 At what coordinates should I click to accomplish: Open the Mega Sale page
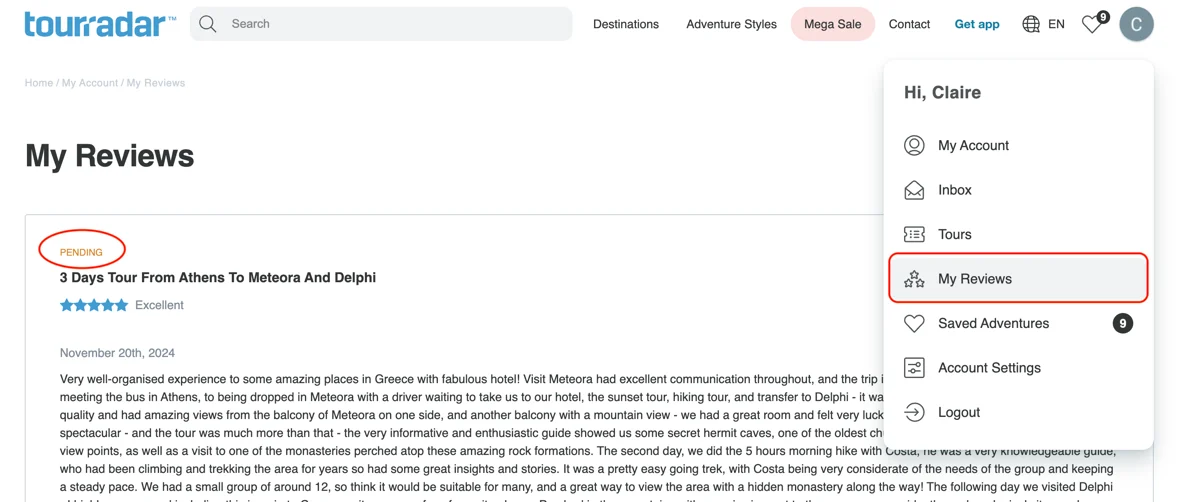pyautogui.click(x=833, y=24)
